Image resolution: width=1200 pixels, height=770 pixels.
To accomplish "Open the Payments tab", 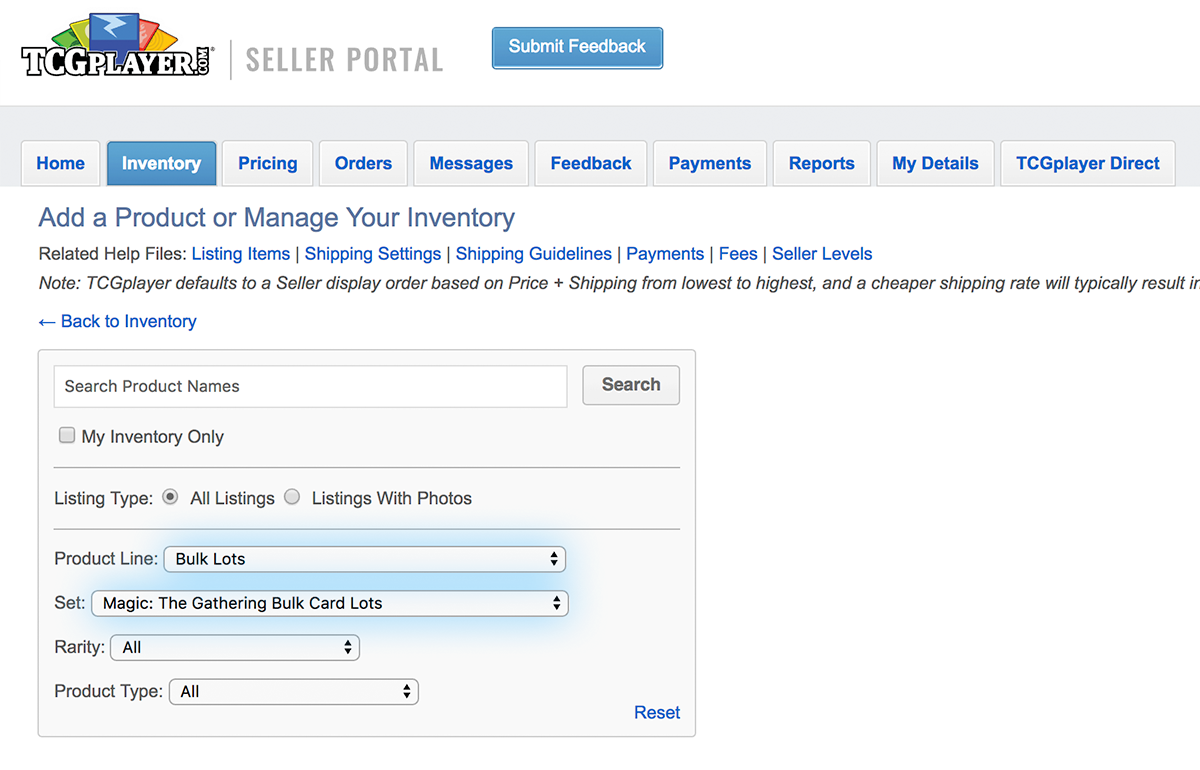I will point(710,163).
